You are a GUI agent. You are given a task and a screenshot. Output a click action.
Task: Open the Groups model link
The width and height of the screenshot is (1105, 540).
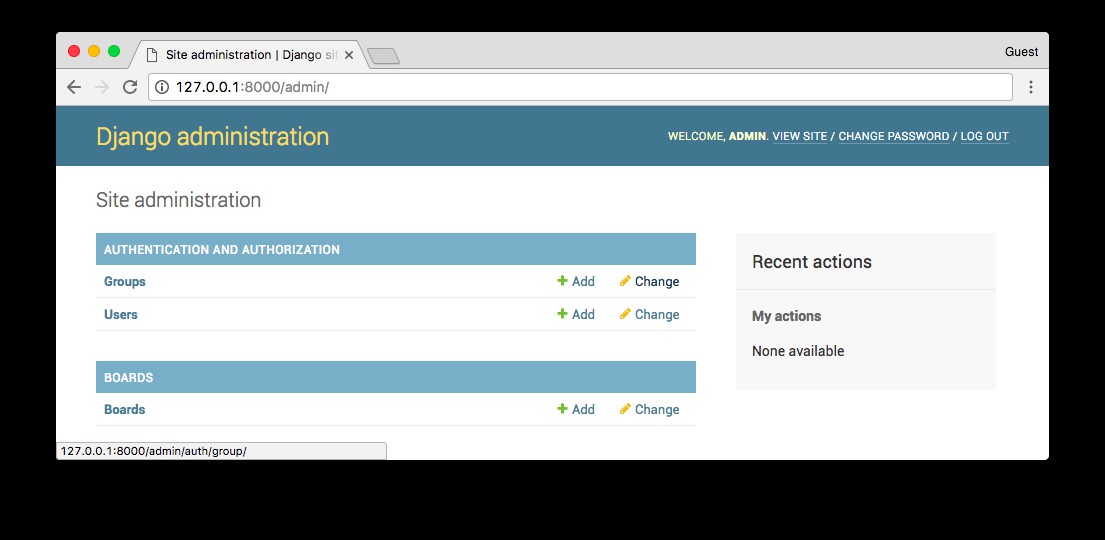pyautogui.click(x=125, y=281)
